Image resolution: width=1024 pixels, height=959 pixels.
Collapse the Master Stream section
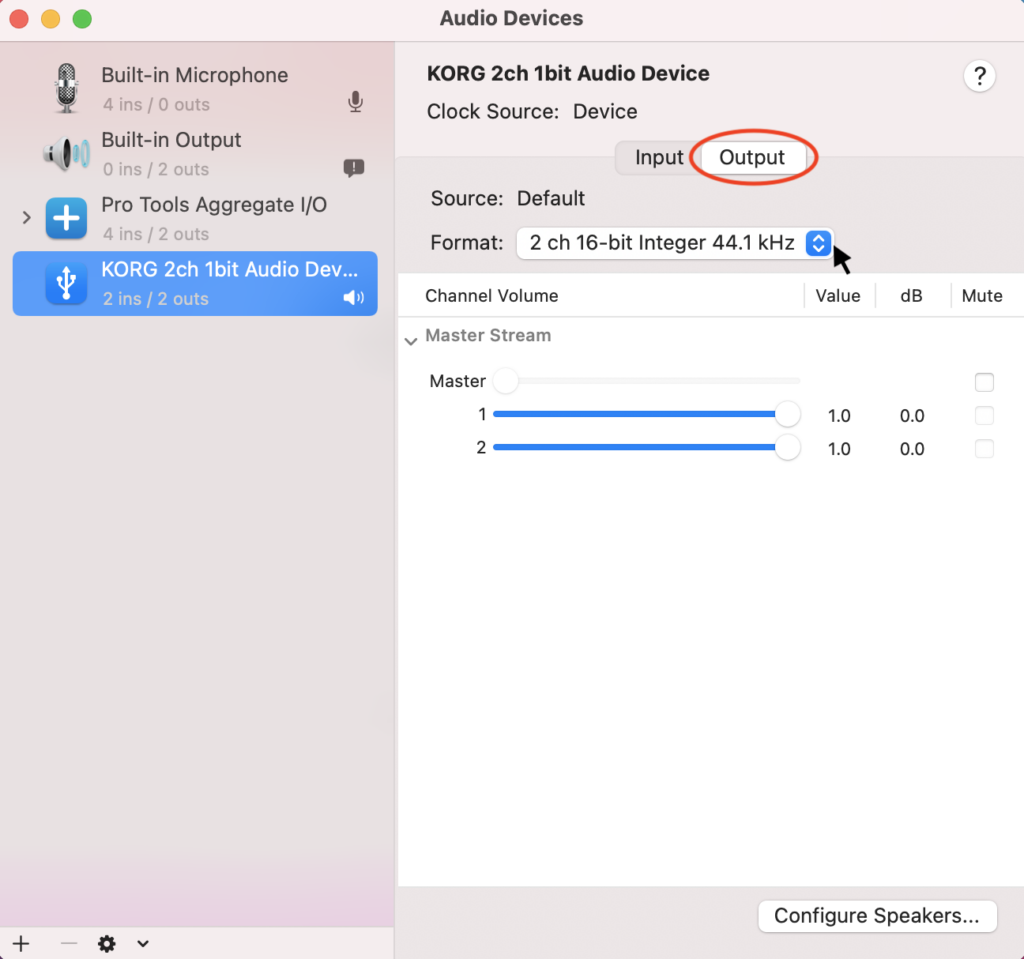411,340
